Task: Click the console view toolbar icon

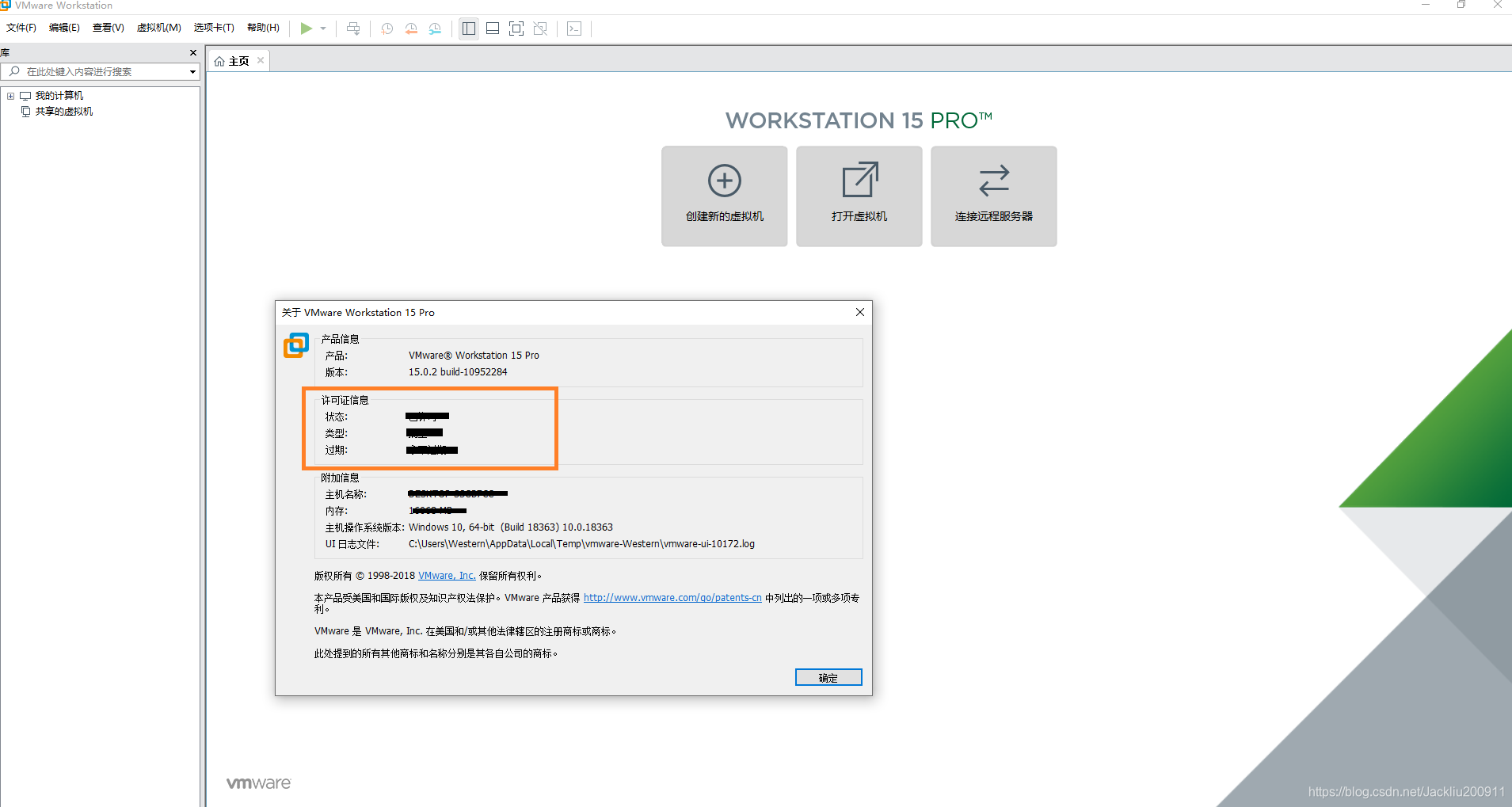Action: tap(574, 29)
